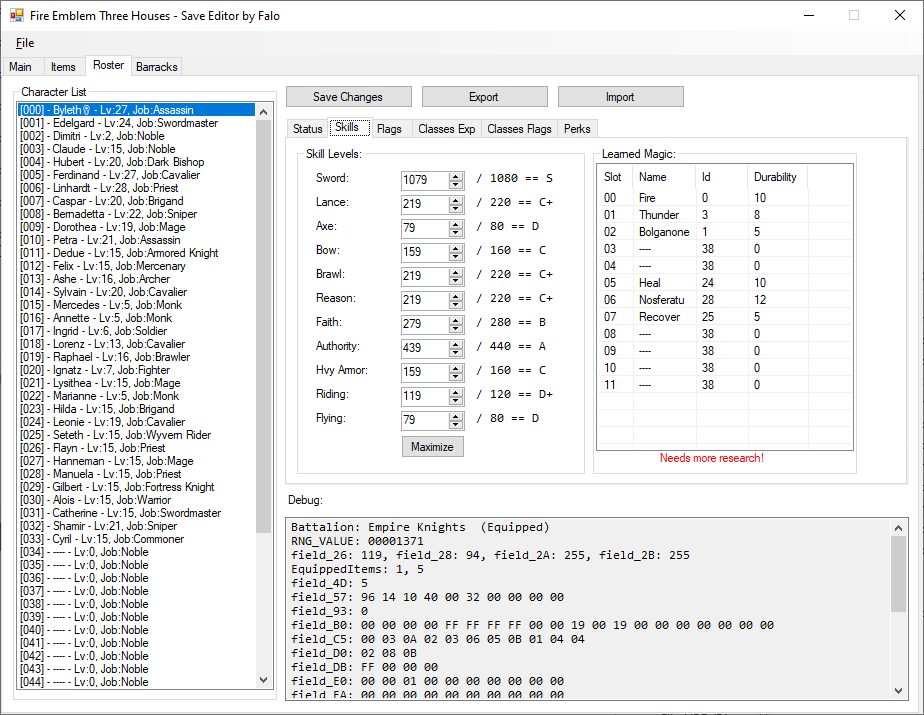The image size is (924, 715).
Task: Click the character list scroll-down arrow
Action: (263, 680)
